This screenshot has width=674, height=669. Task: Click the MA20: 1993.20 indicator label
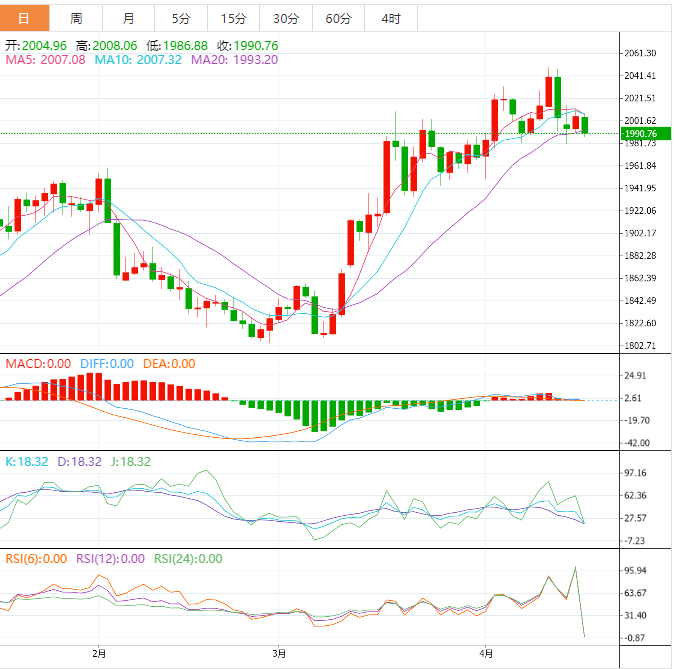coord(234,60)
